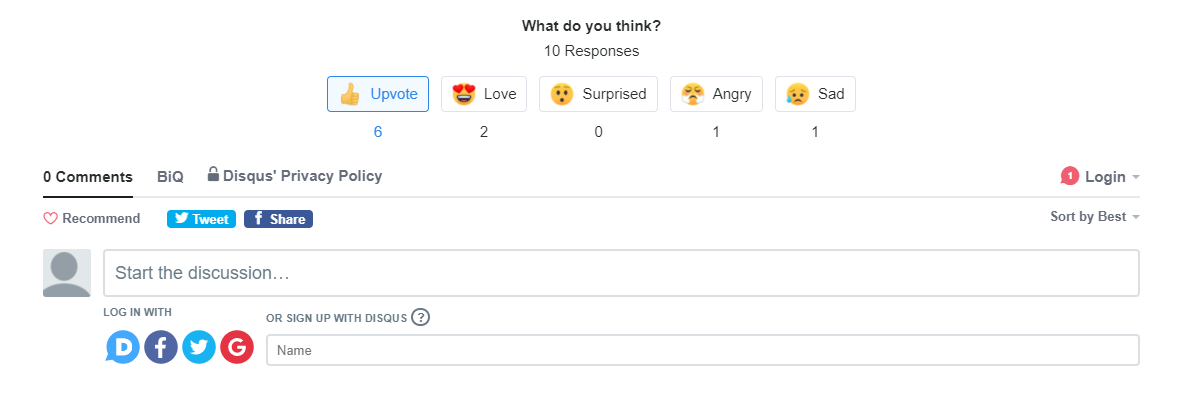Click the padlock icon beside Privacy Policy
This screenshot has width=1184, height=401.
point(214,174)
